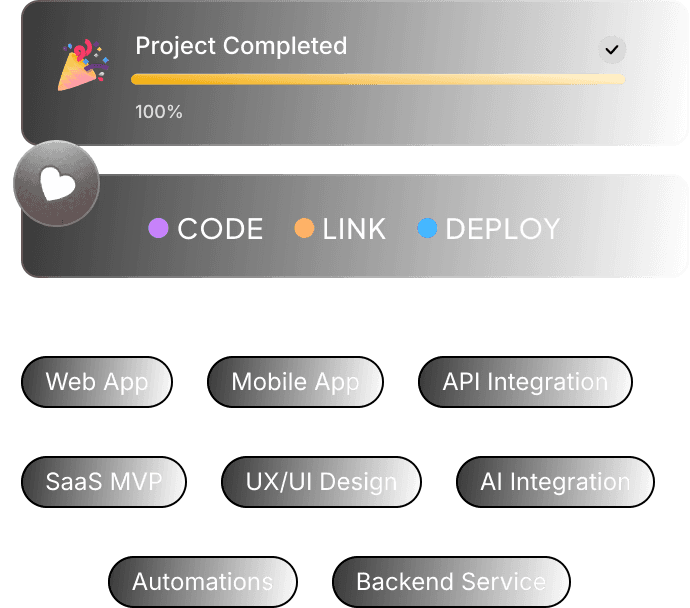Select the CODE label
Image resolution: width=690 pixels, height=608 pixels.
pyautogui.click(x=220, y=229)
